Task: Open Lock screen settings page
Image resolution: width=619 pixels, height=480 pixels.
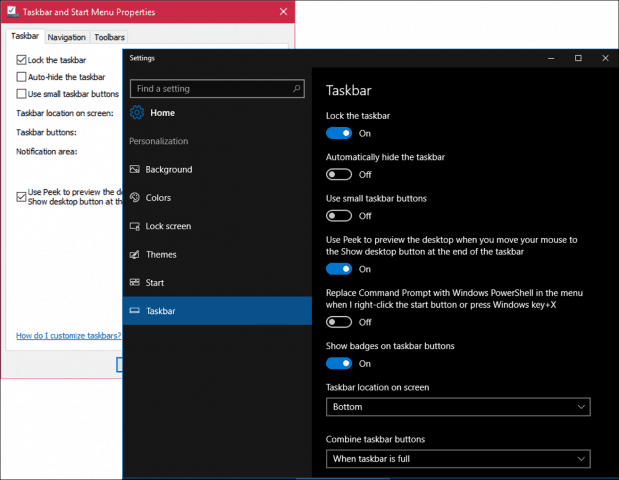Action: coord(217,226)
